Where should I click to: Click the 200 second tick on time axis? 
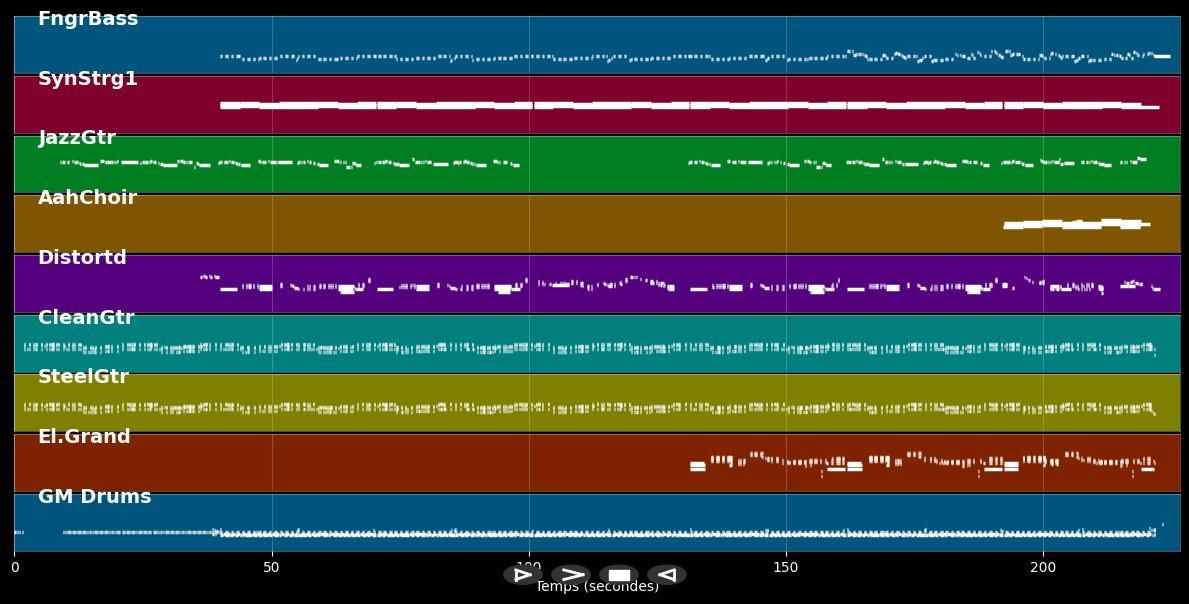coord(1043,568)
